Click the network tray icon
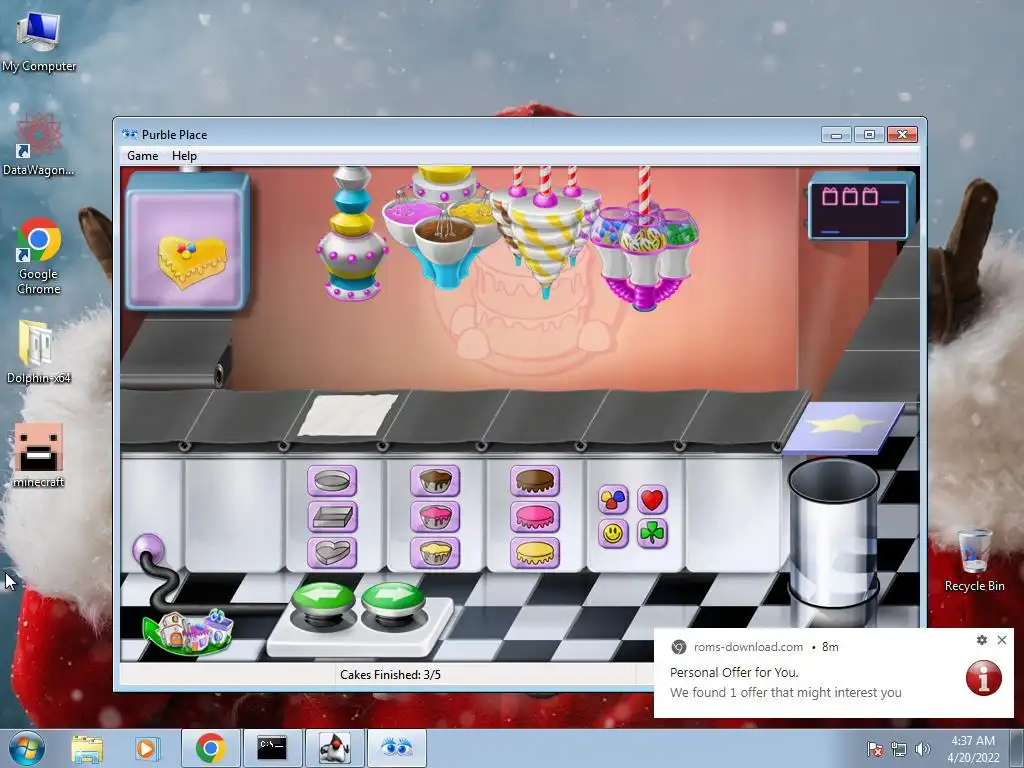This screenshot has width=1024, height=768. click(x=899, y=749)
